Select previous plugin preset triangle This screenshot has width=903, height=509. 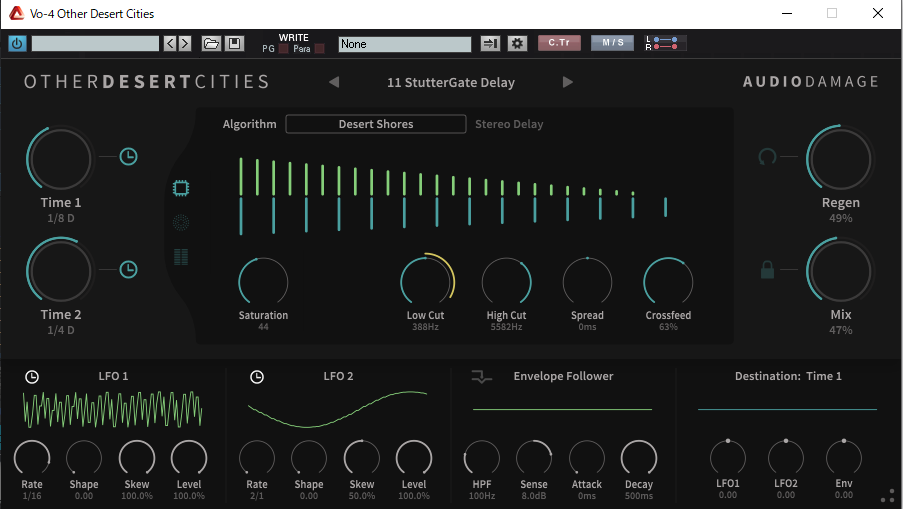[334, 82]
